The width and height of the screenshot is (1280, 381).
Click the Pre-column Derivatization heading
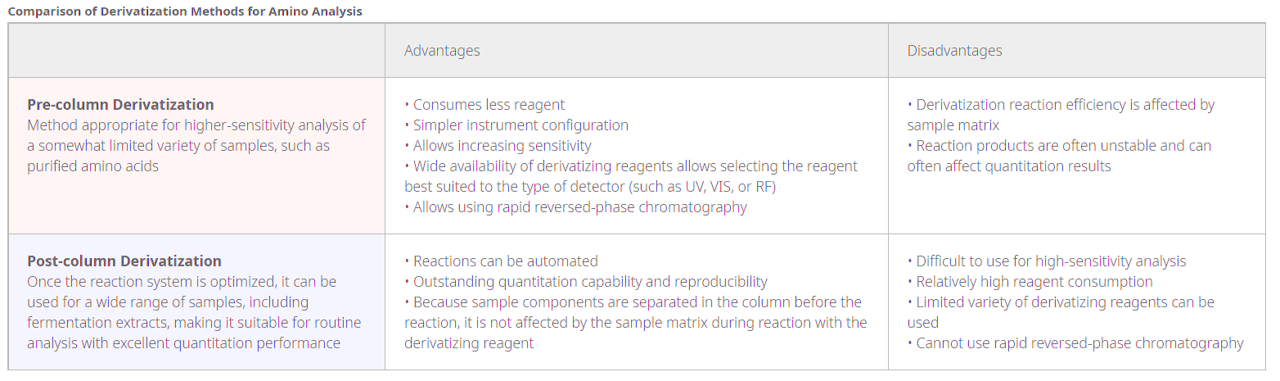click(120, 104)
